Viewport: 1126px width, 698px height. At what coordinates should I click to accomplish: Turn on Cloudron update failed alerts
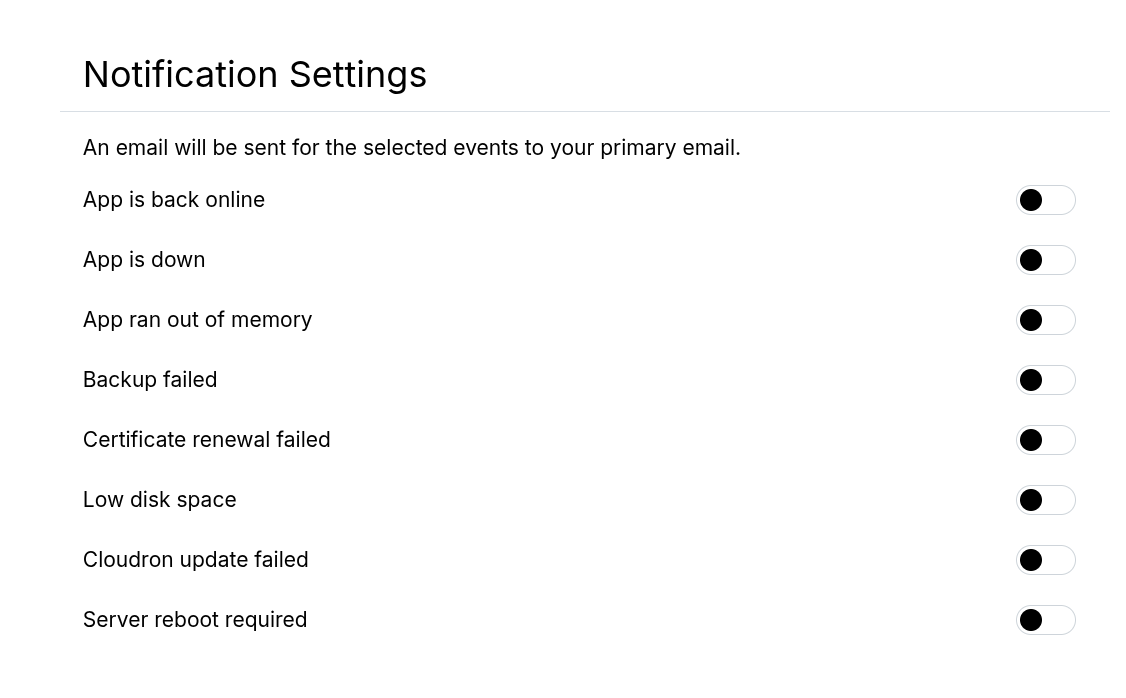pyautogui.click(x=1046, y=559)
